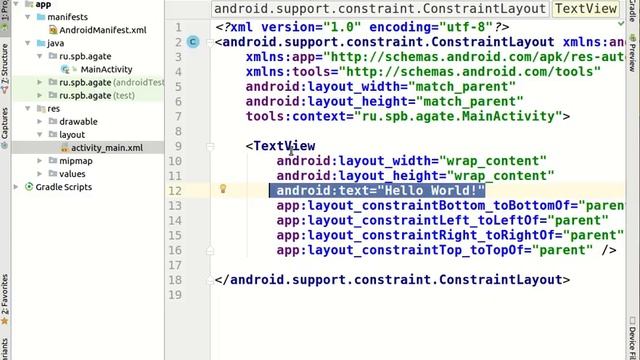640x360 pixels.
Task: Expand the drawable folder
Action: [x=40, y=121]
